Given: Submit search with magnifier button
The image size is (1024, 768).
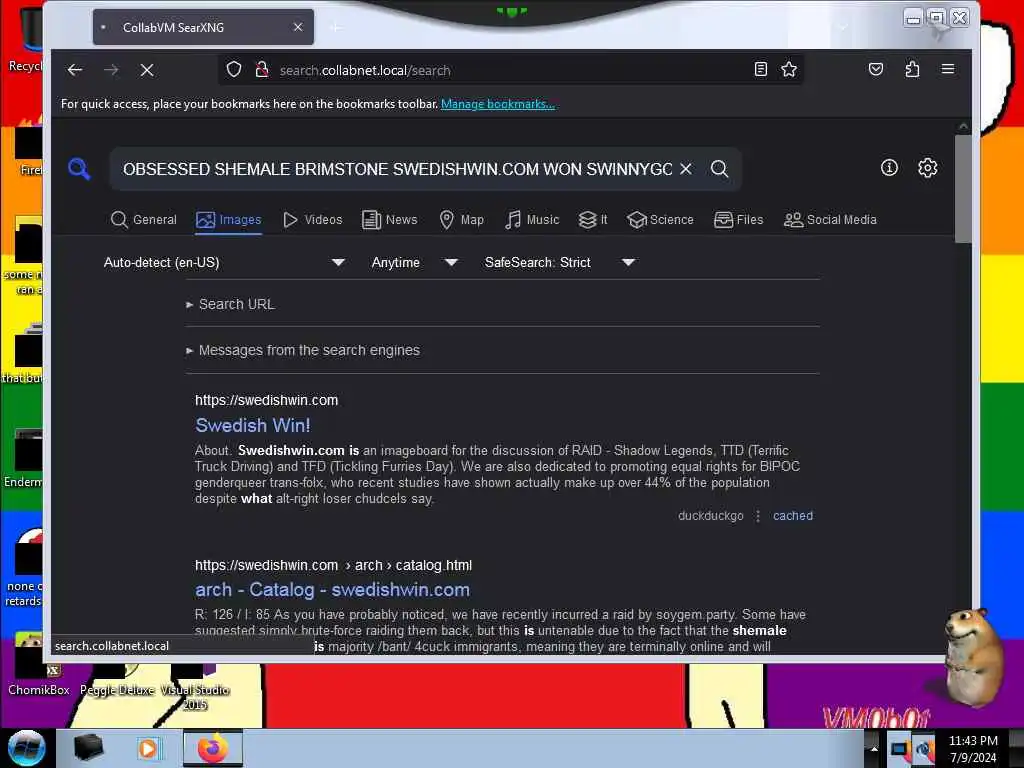Looking at the screenshot, I should pos(719,169).
